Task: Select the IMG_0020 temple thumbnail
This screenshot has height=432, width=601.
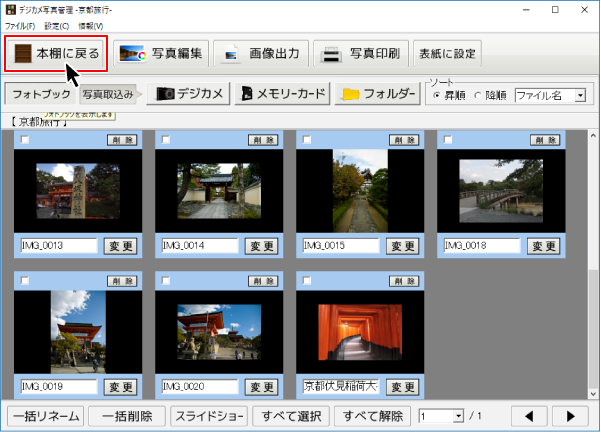Action: click(219, 332)
